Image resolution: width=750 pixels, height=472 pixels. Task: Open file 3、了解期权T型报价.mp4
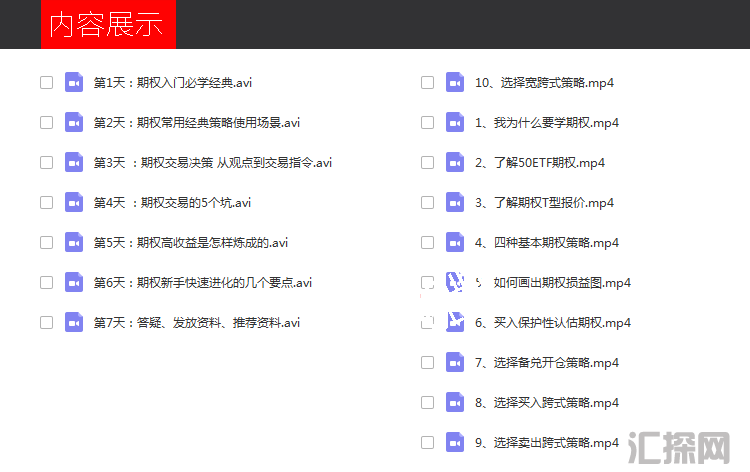[x=544, y=202]
